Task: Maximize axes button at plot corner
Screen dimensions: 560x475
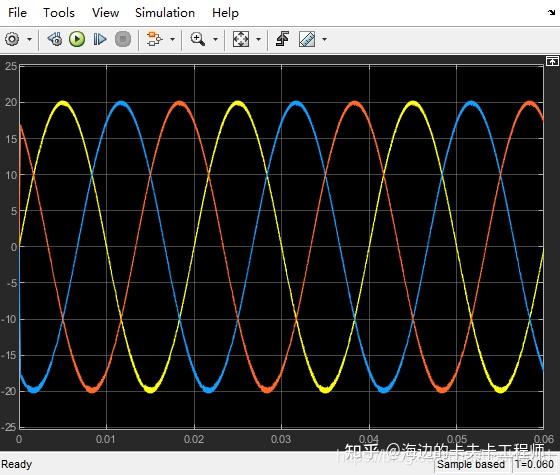Action: tap(552, 61)
